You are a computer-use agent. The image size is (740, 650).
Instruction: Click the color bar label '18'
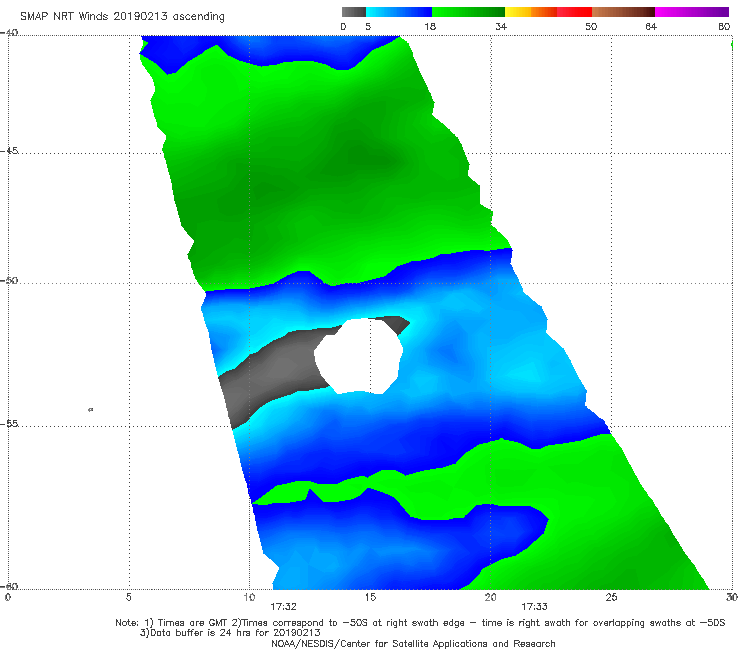point(430,26)
